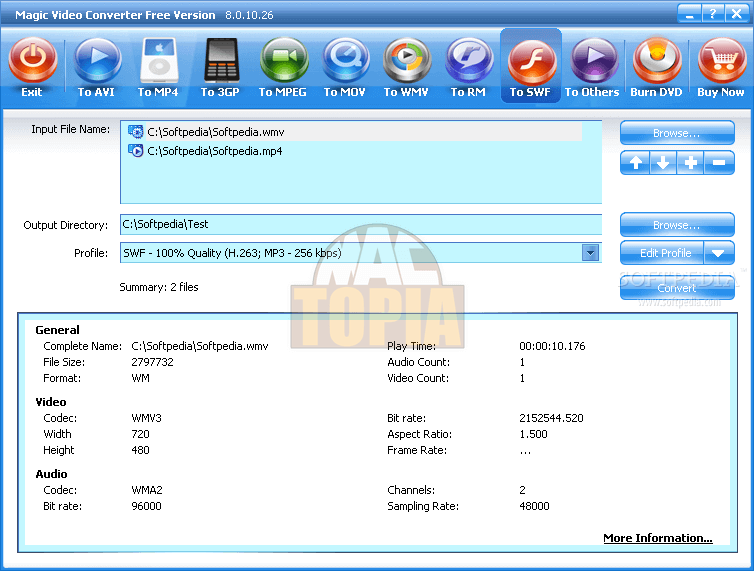Minimize the Magic Video Converter window

(x=690, y=13)
